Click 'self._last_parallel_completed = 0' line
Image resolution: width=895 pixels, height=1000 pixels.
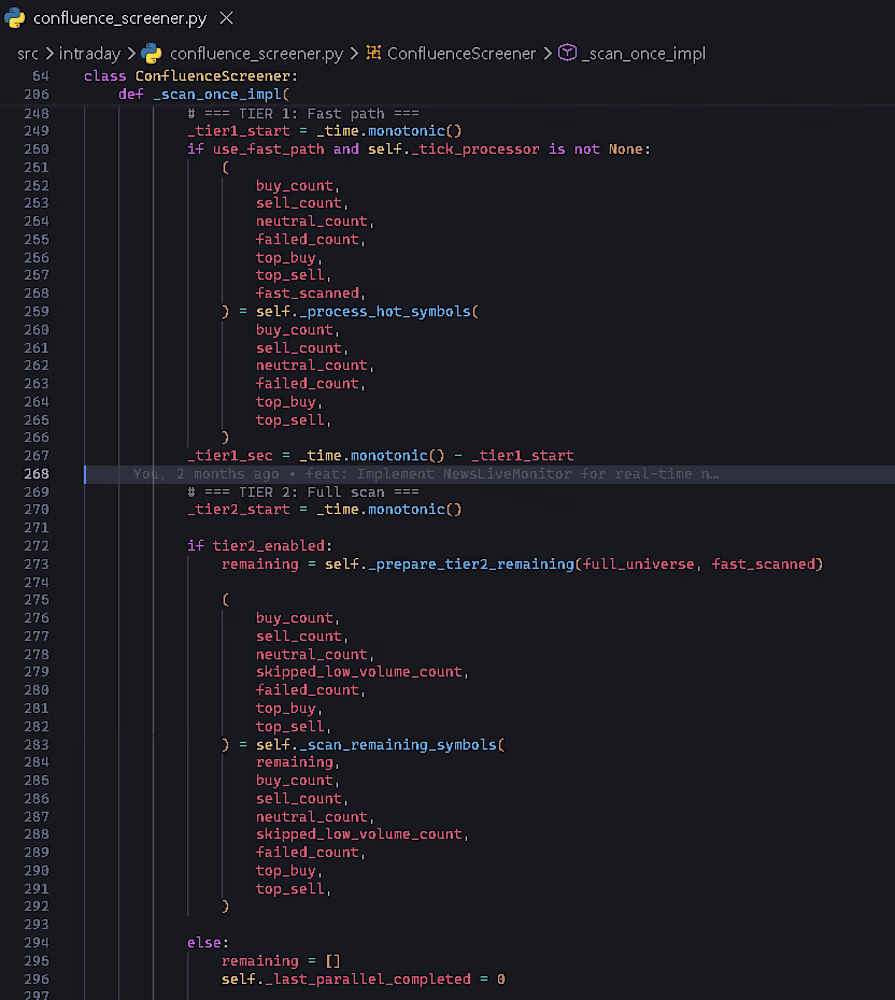pos(364,980)
